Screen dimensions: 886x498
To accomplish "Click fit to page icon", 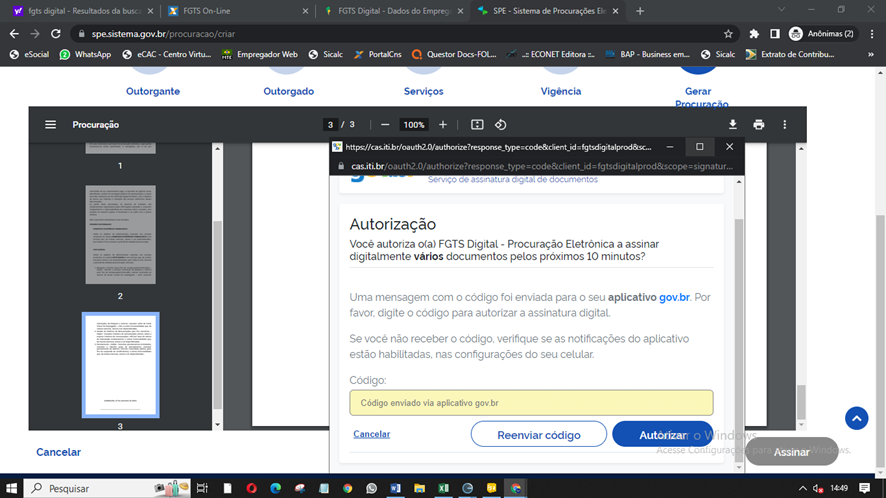I will [x=477, y=125].
